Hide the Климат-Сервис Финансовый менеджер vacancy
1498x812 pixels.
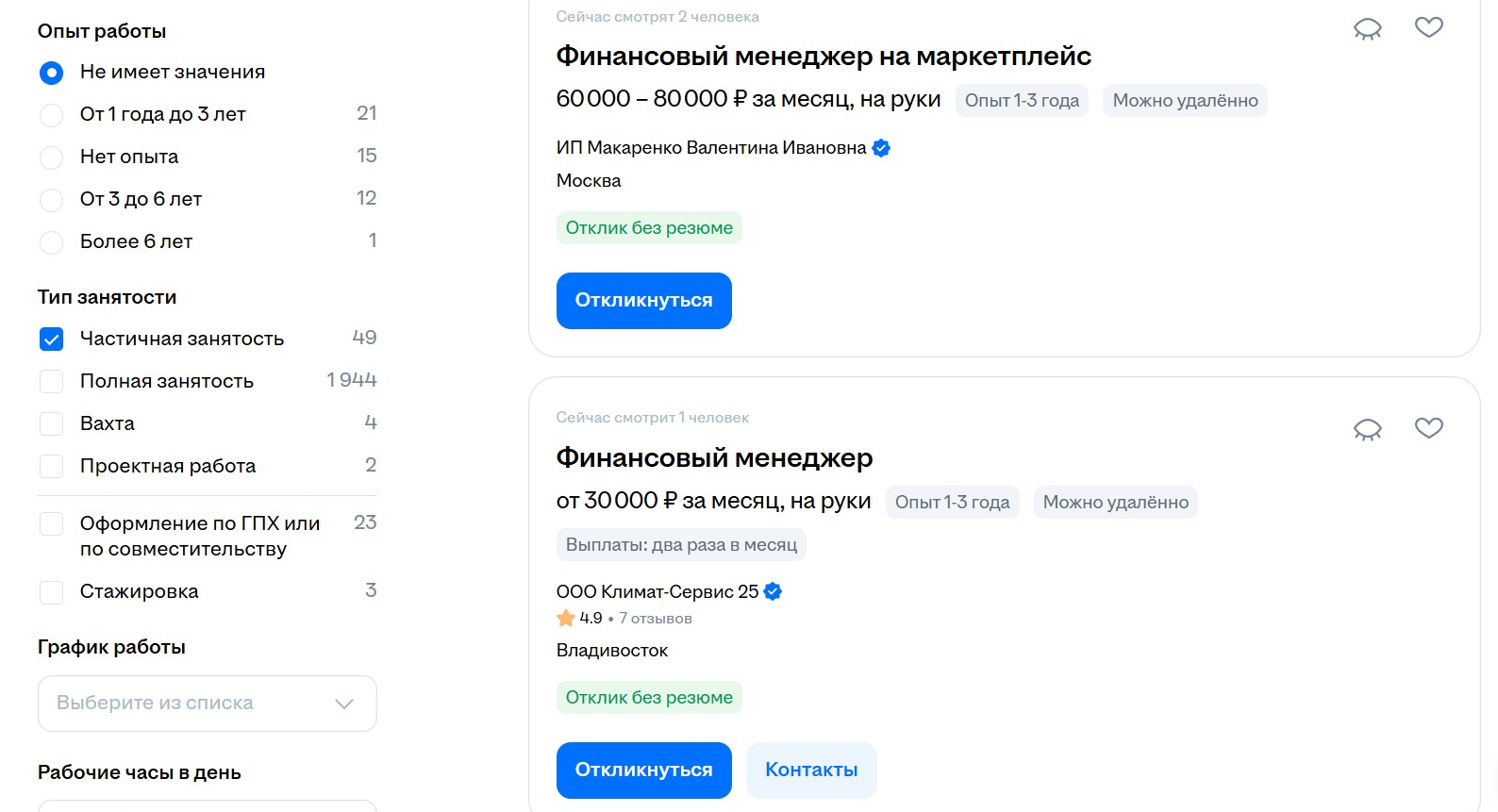point(1367,430)
